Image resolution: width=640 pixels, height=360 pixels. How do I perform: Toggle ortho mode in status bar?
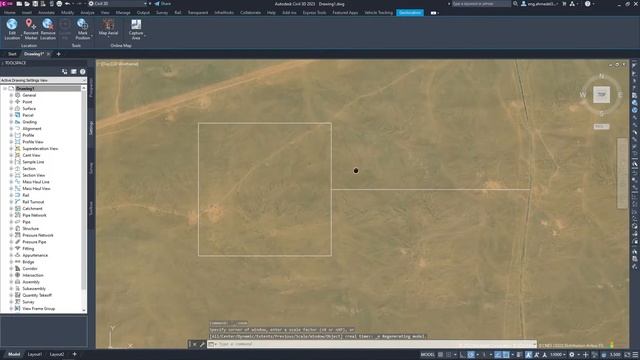(462, 355)
